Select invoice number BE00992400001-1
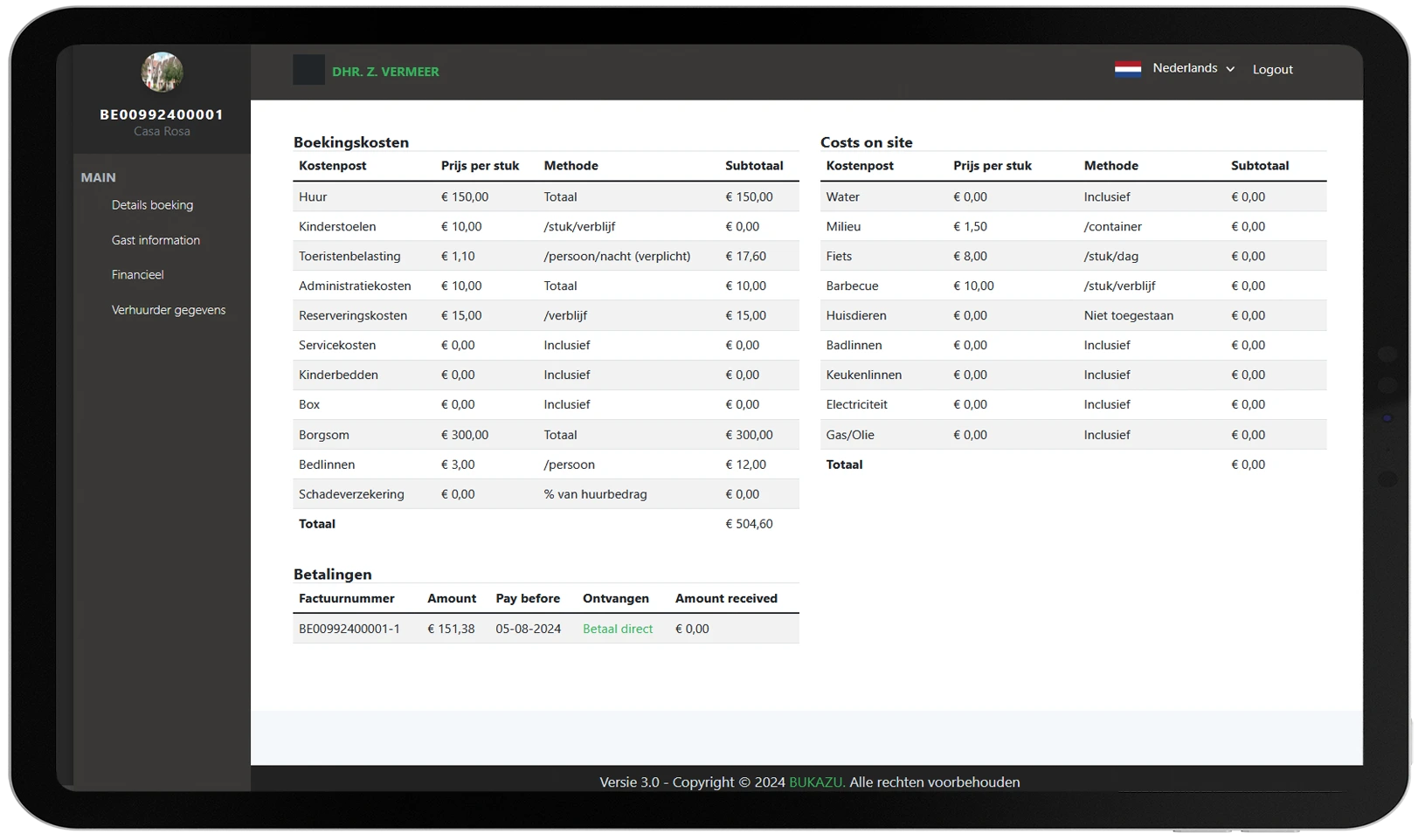This screenshot has height=840, width=1418. click(x=349, y=629)
